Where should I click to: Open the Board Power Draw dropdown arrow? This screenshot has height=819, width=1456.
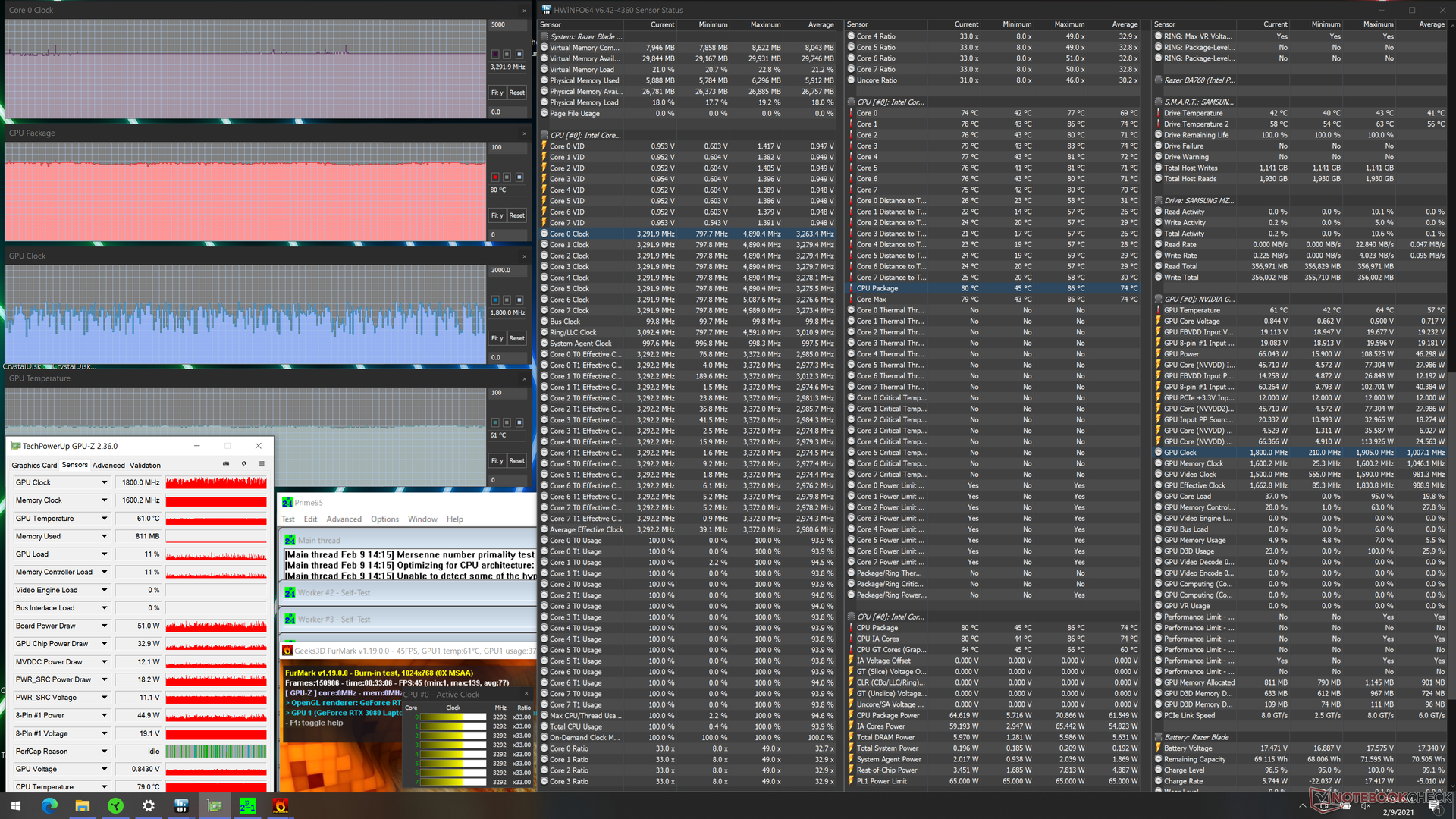pos(104,626)
